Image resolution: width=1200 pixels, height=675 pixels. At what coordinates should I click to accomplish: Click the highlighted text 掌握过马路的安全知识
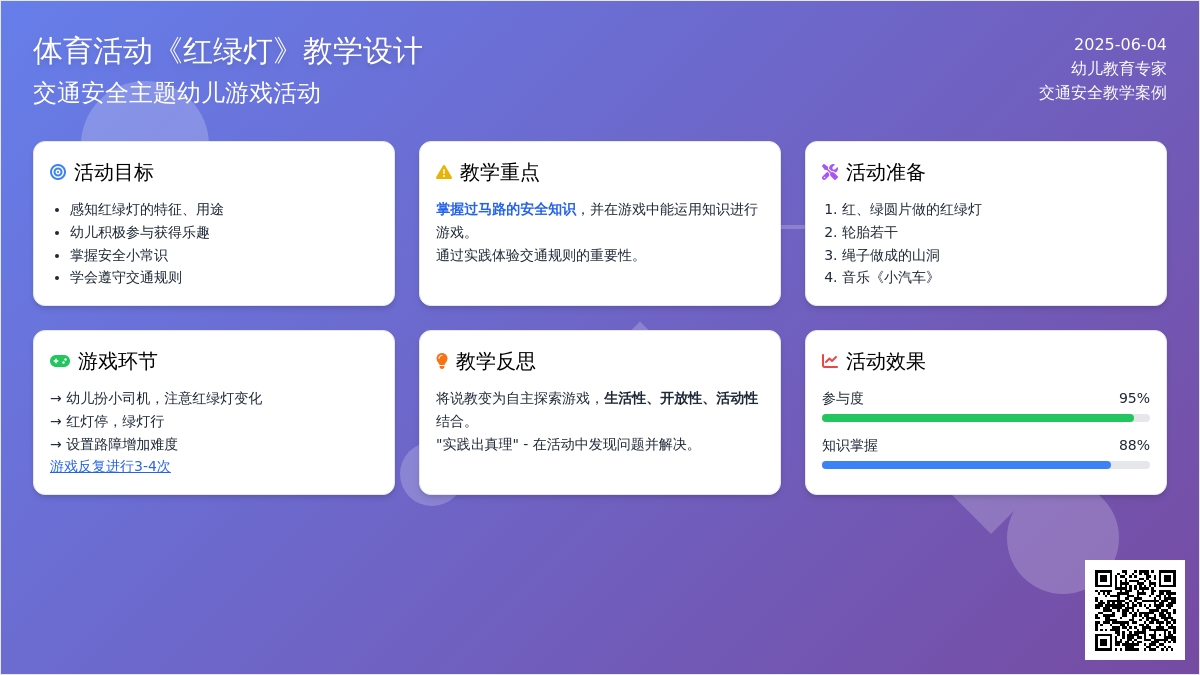point(506,209)
